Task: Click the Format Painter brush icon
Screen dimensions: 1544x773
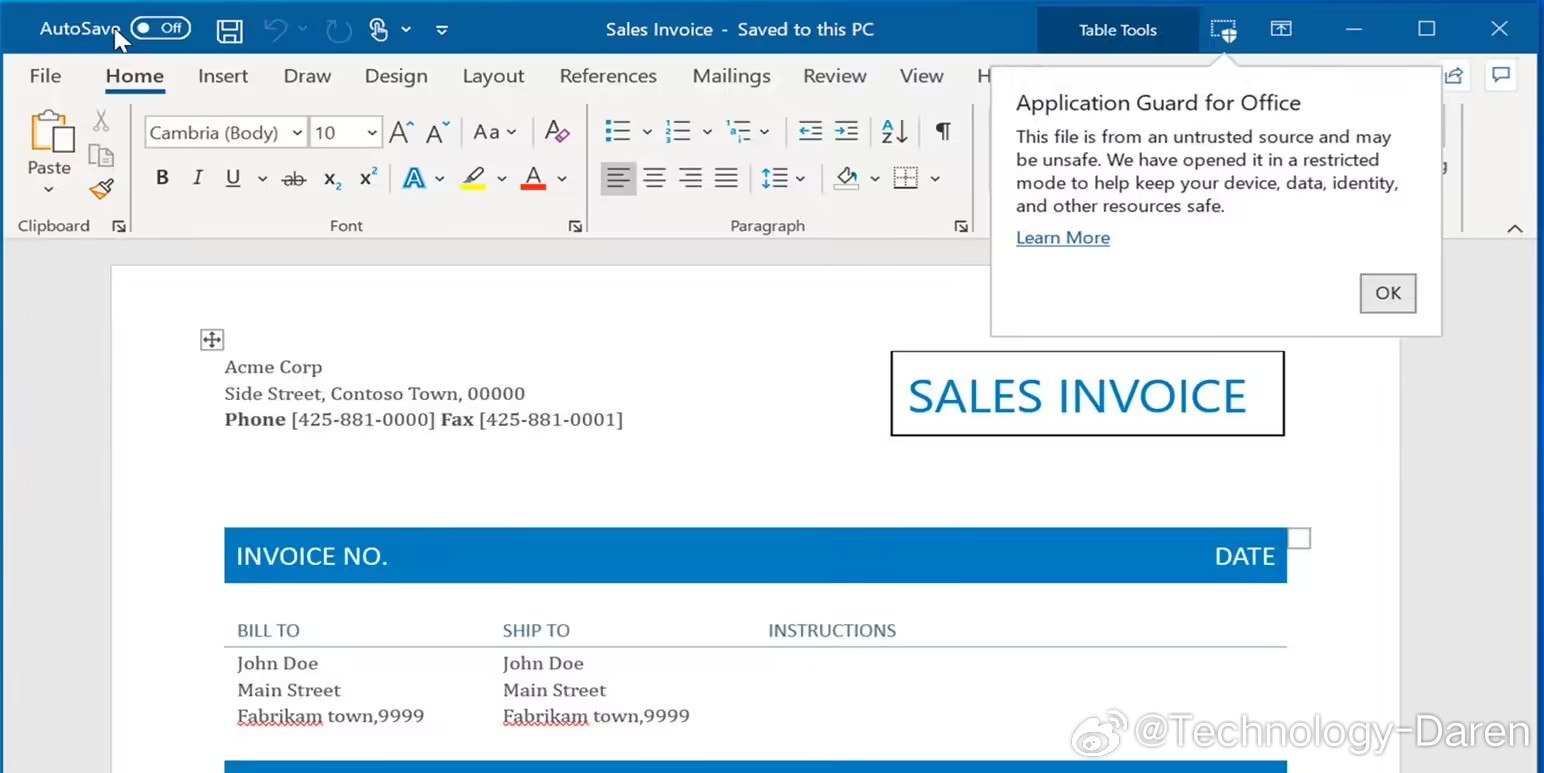Action: 101,189
